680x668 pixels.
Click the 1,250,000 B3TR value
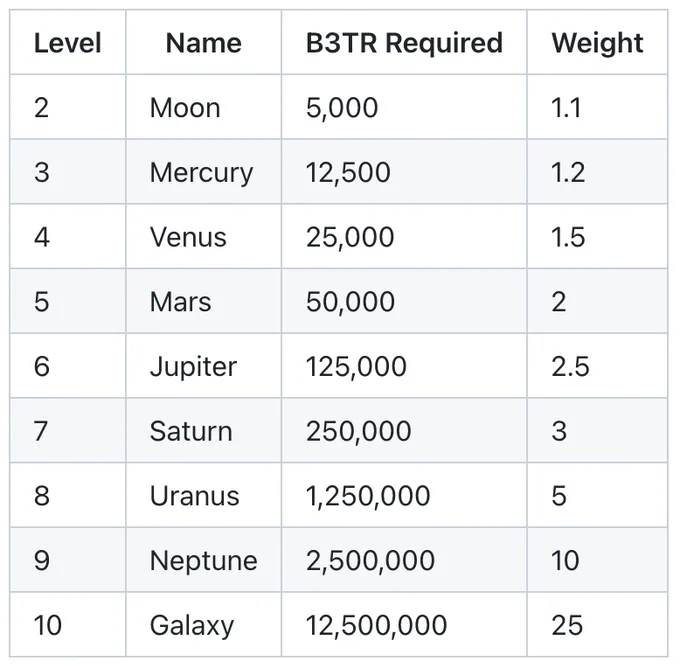coord(368,496)
